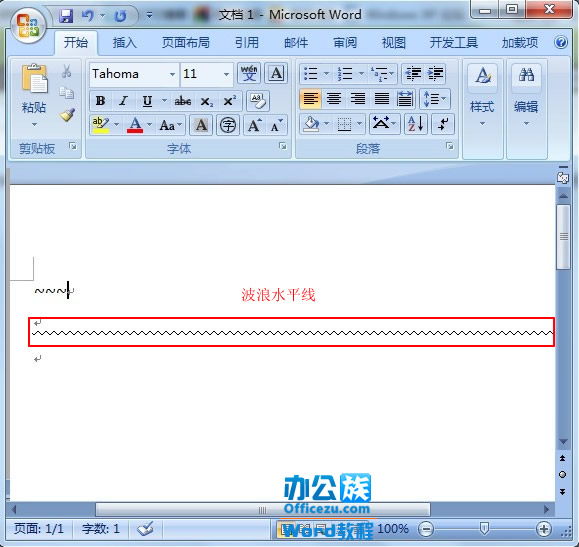
Task: Toggle Italic formatting
Action: (x=123, y=101)
